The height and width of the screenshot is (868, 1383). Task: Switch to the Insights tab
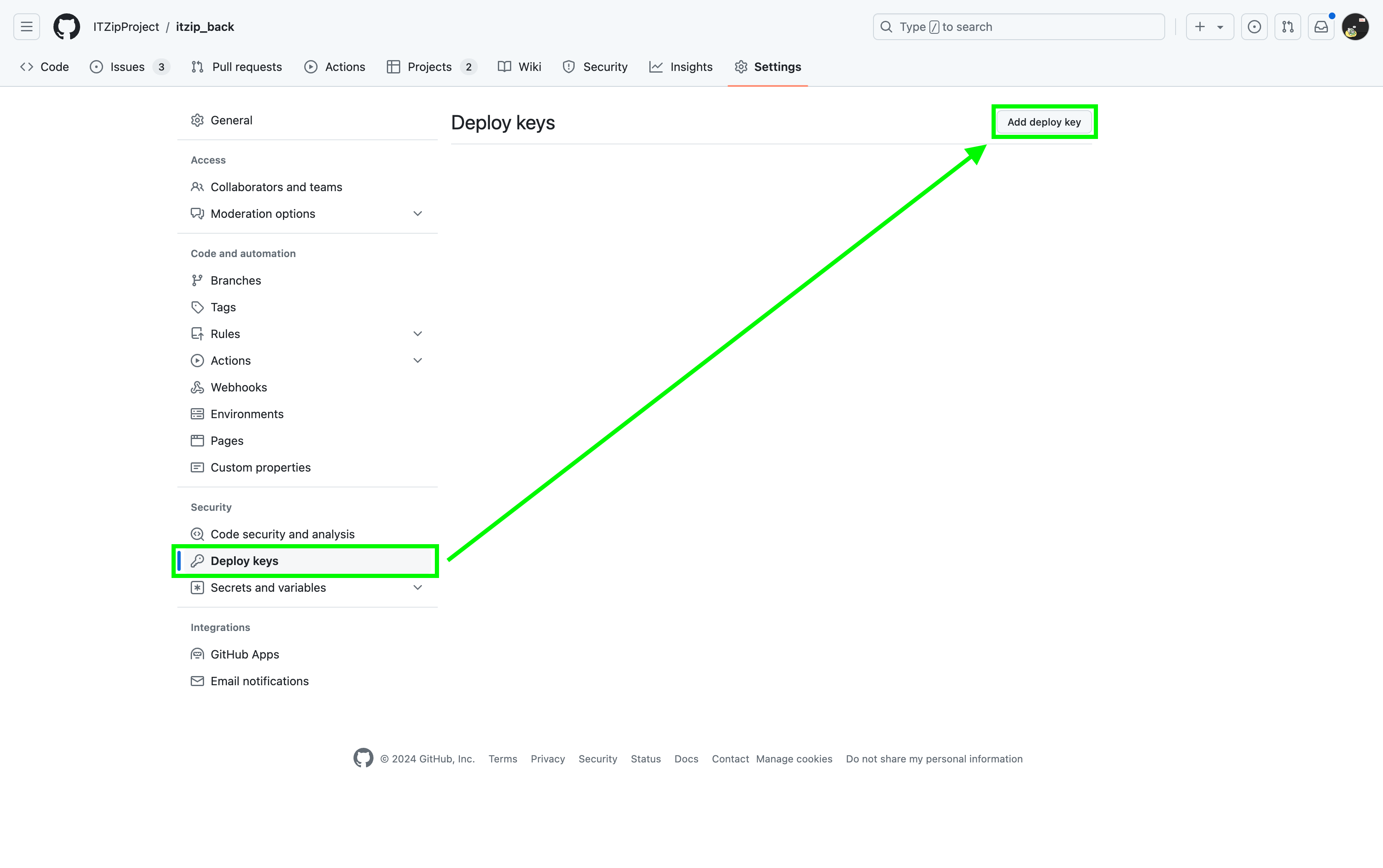click(681, 67)
